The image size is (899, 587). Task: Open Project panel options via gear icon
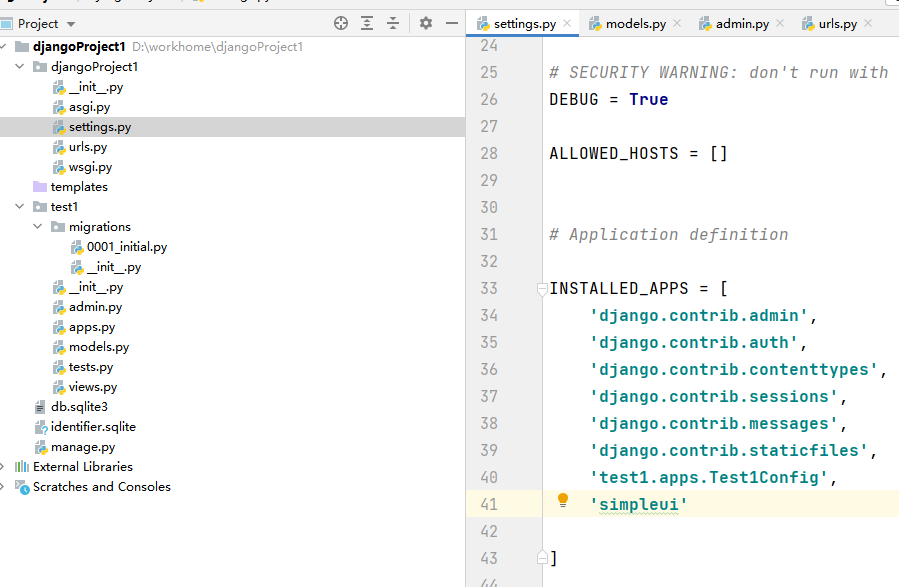tap(425, 22)
